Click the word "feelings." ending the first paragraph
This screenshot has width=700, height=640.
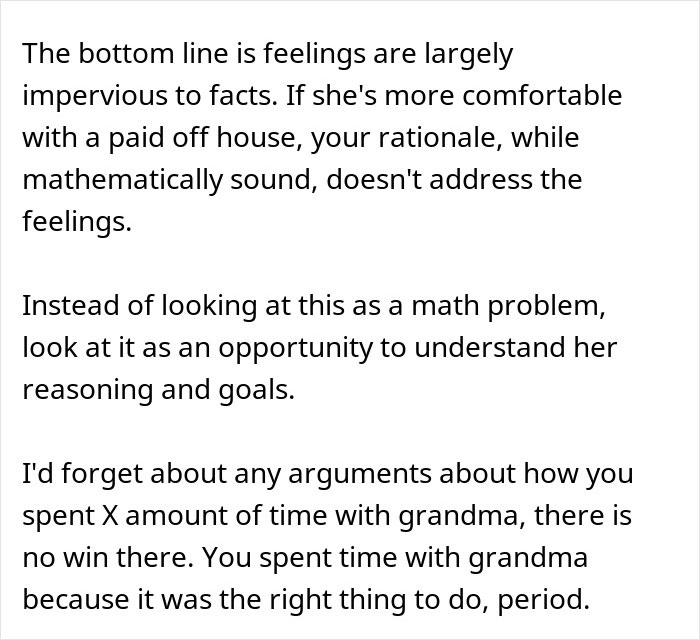(x=76, y=223)
